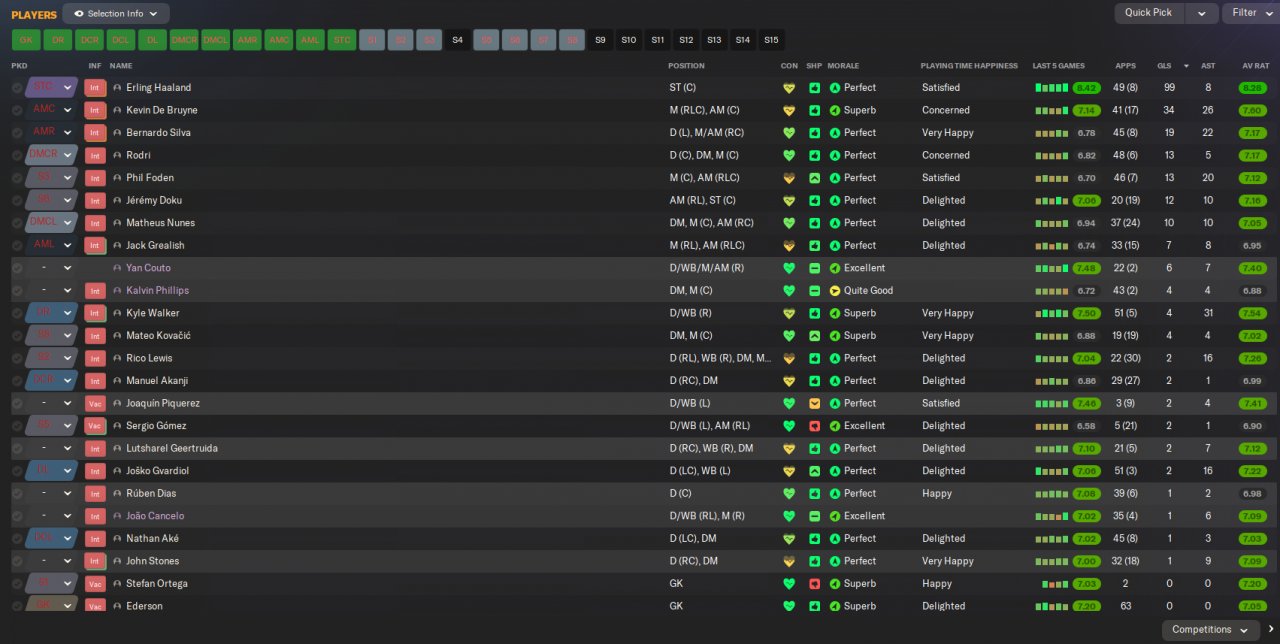Sort by the AV RAT column header
Screen dimensions: 1280x644
(x=1255, y=66)
